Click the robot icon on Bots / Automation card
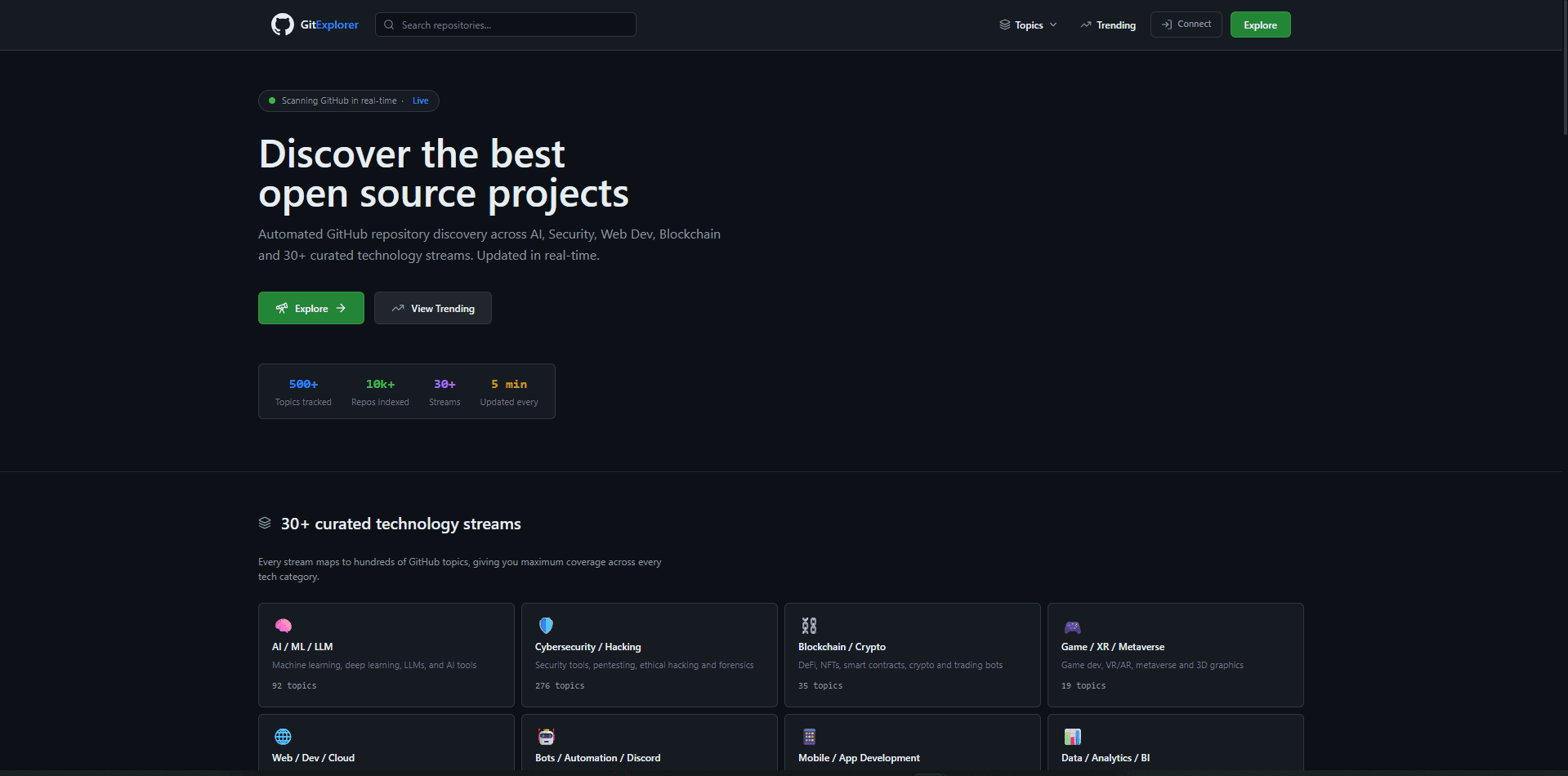 [546, 737]
